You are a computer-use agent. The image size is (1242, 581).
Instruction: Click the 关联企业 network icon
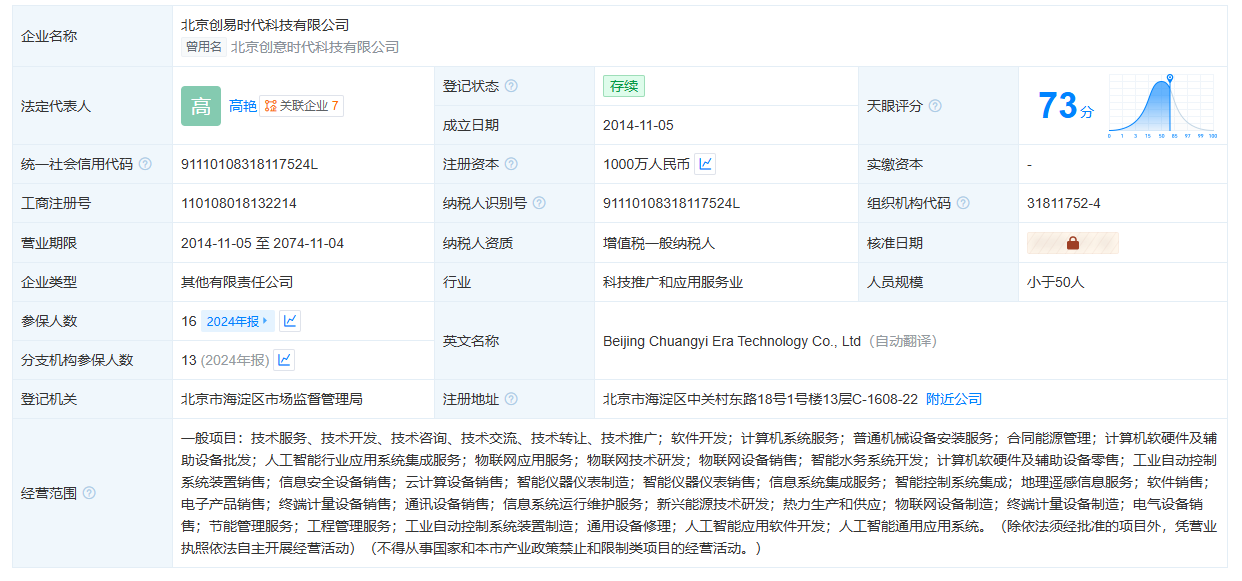coord(270,106)
